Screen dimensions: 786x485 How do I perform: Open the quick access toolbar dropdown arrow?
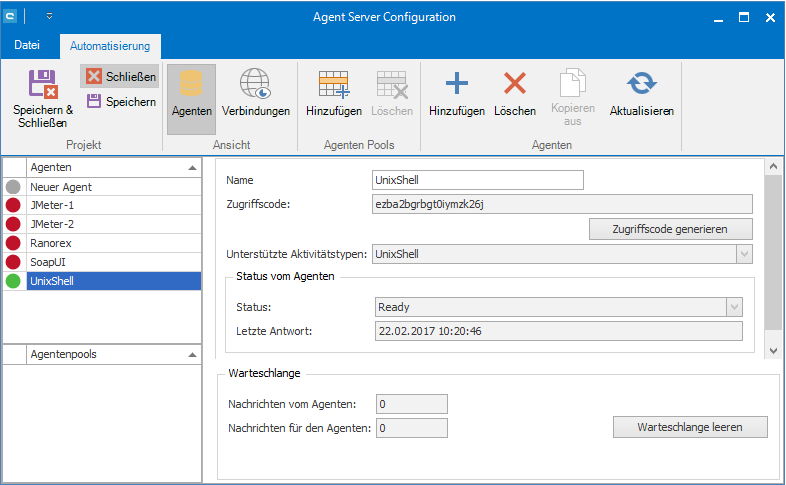(x=49, y=17)
